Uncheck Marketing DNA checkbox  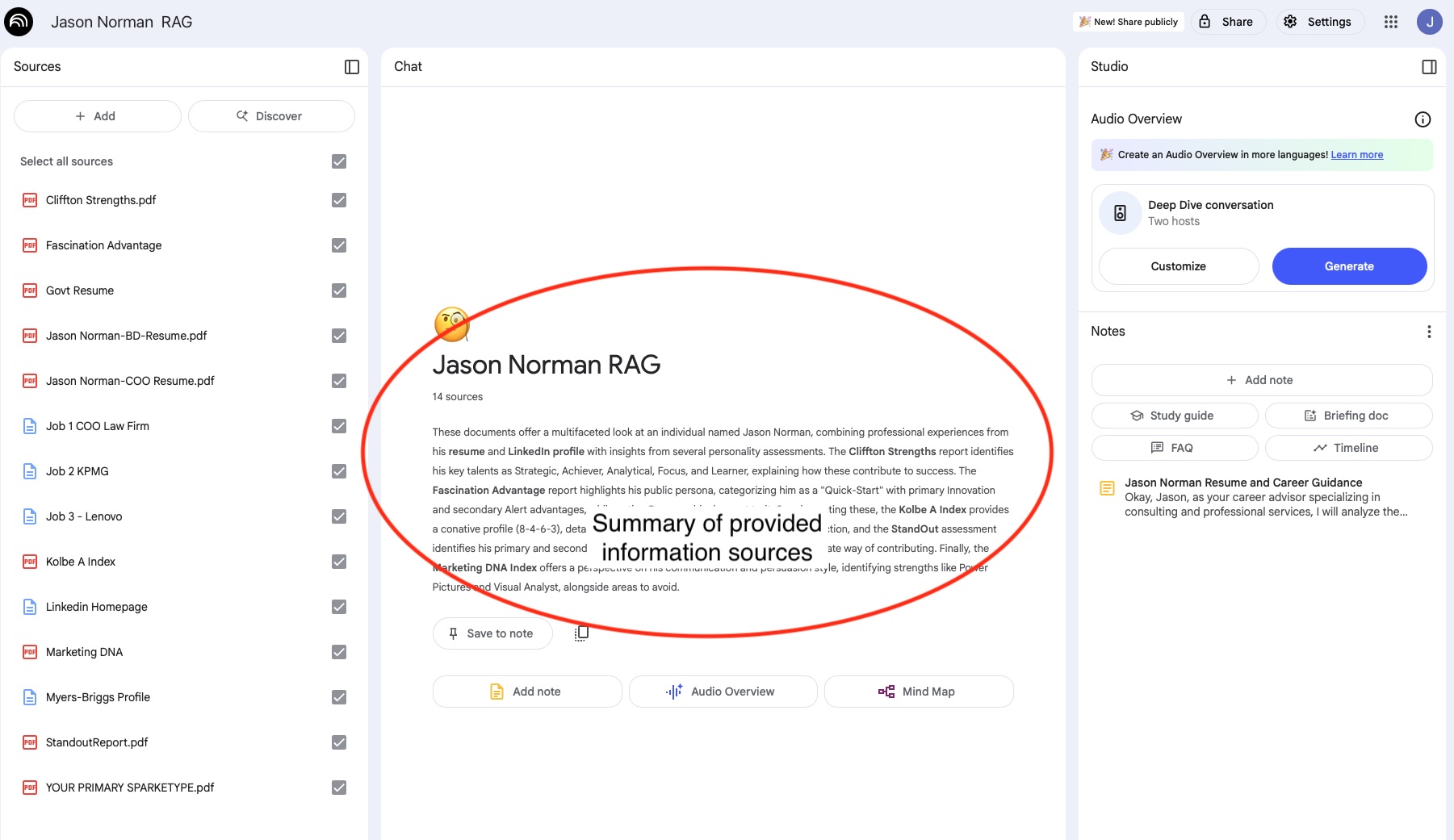tap(339, 652)
